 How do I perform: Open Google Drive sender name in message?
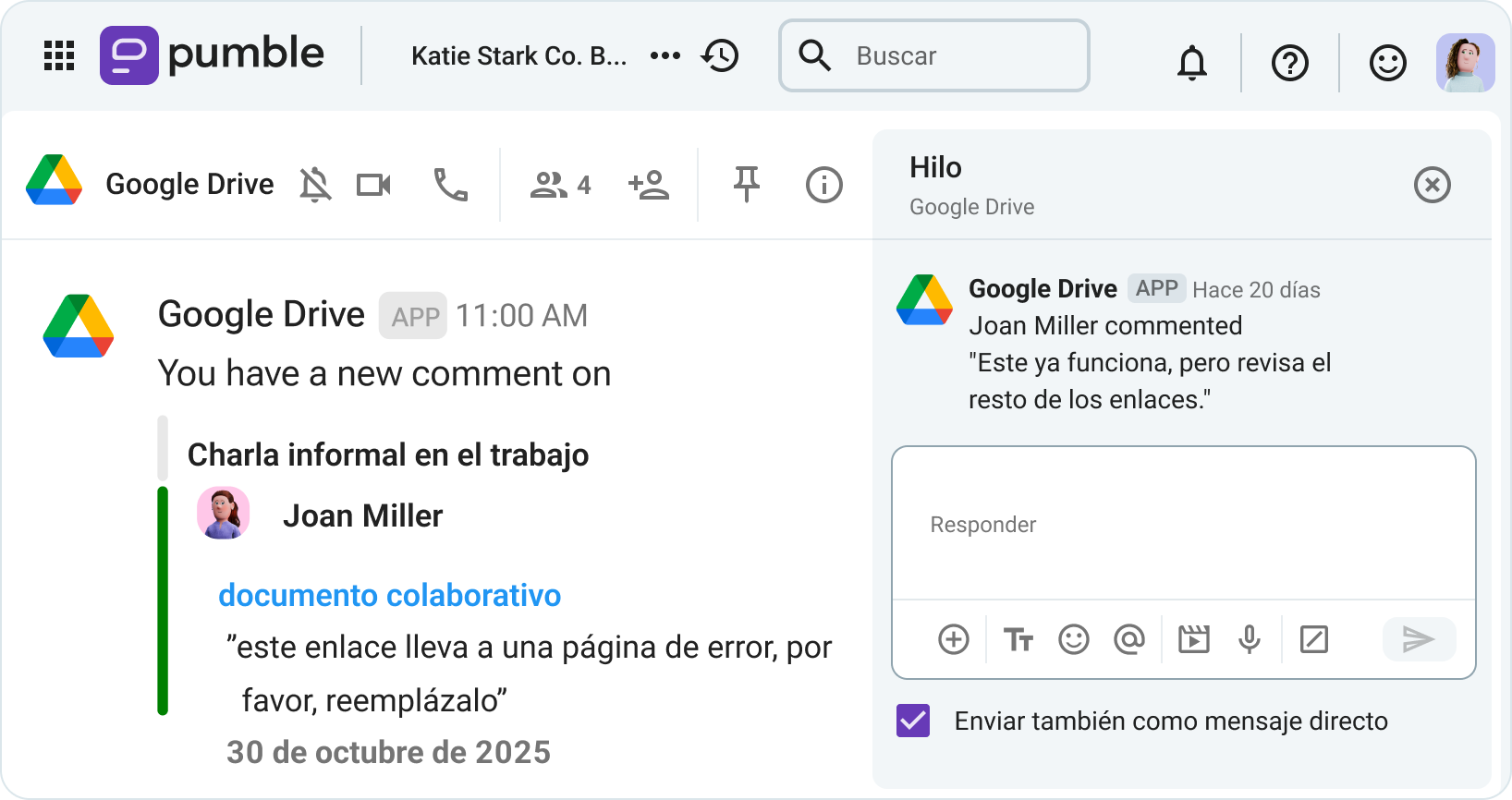coord(262,315)
